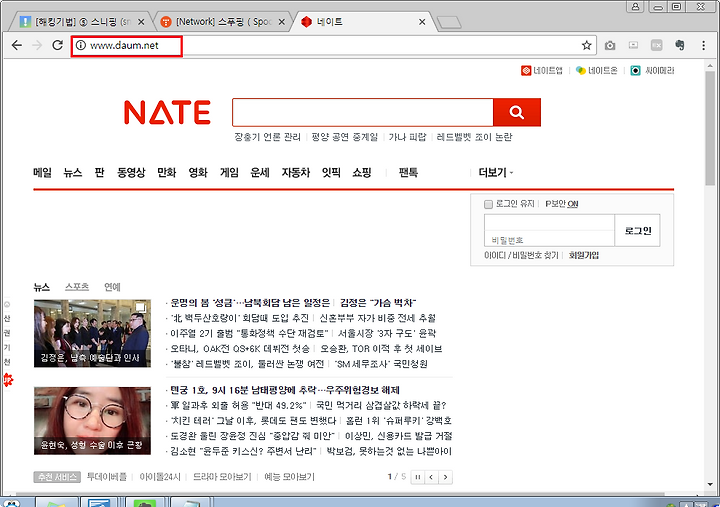Open the Chrome three-dot menu
This screenshot has width=720, height=507.
703,45
